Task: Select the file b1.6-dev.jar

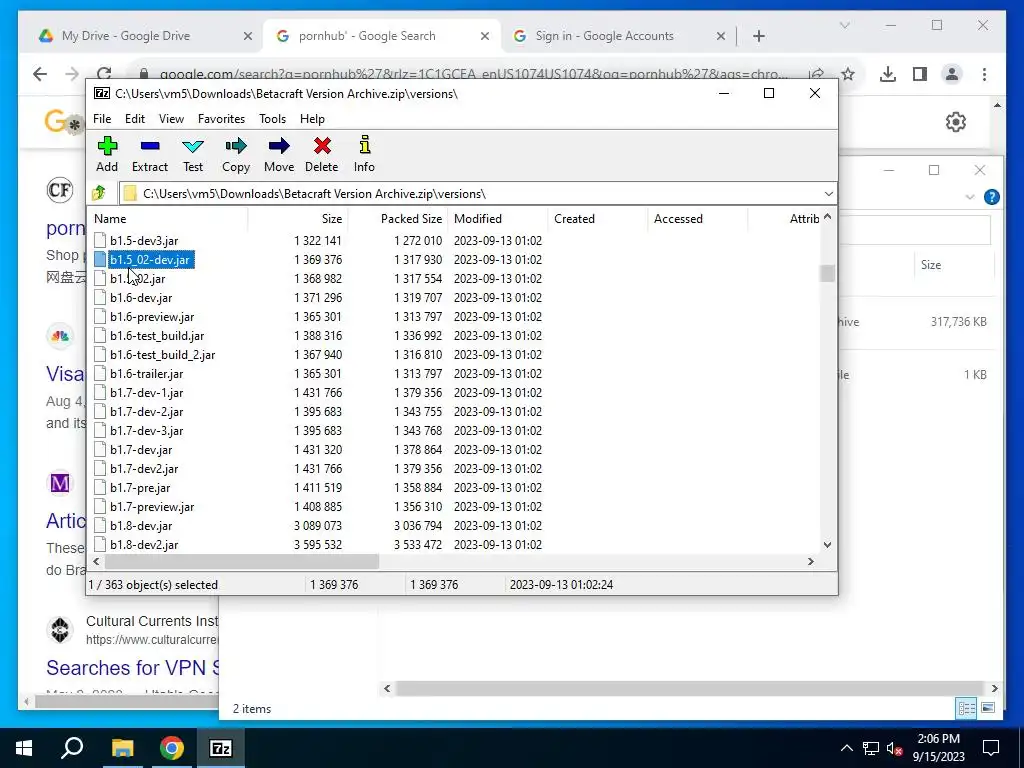Action: click(x=141, y=298)
